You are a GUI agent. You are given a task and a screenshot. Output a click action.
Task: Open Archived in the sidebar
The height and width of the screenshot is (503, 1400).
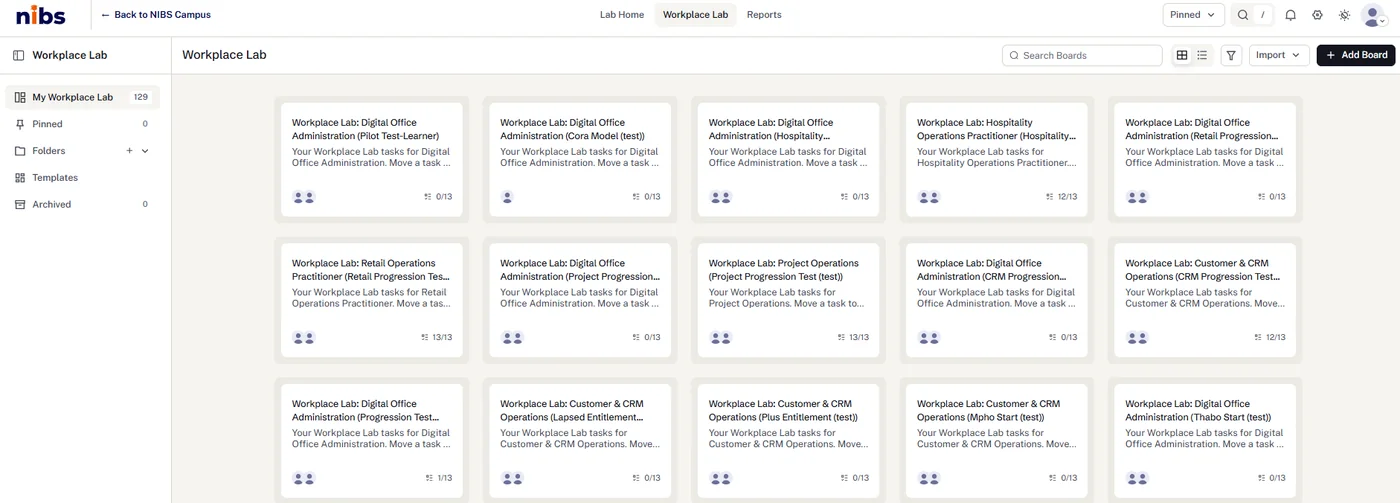(82, 204)
